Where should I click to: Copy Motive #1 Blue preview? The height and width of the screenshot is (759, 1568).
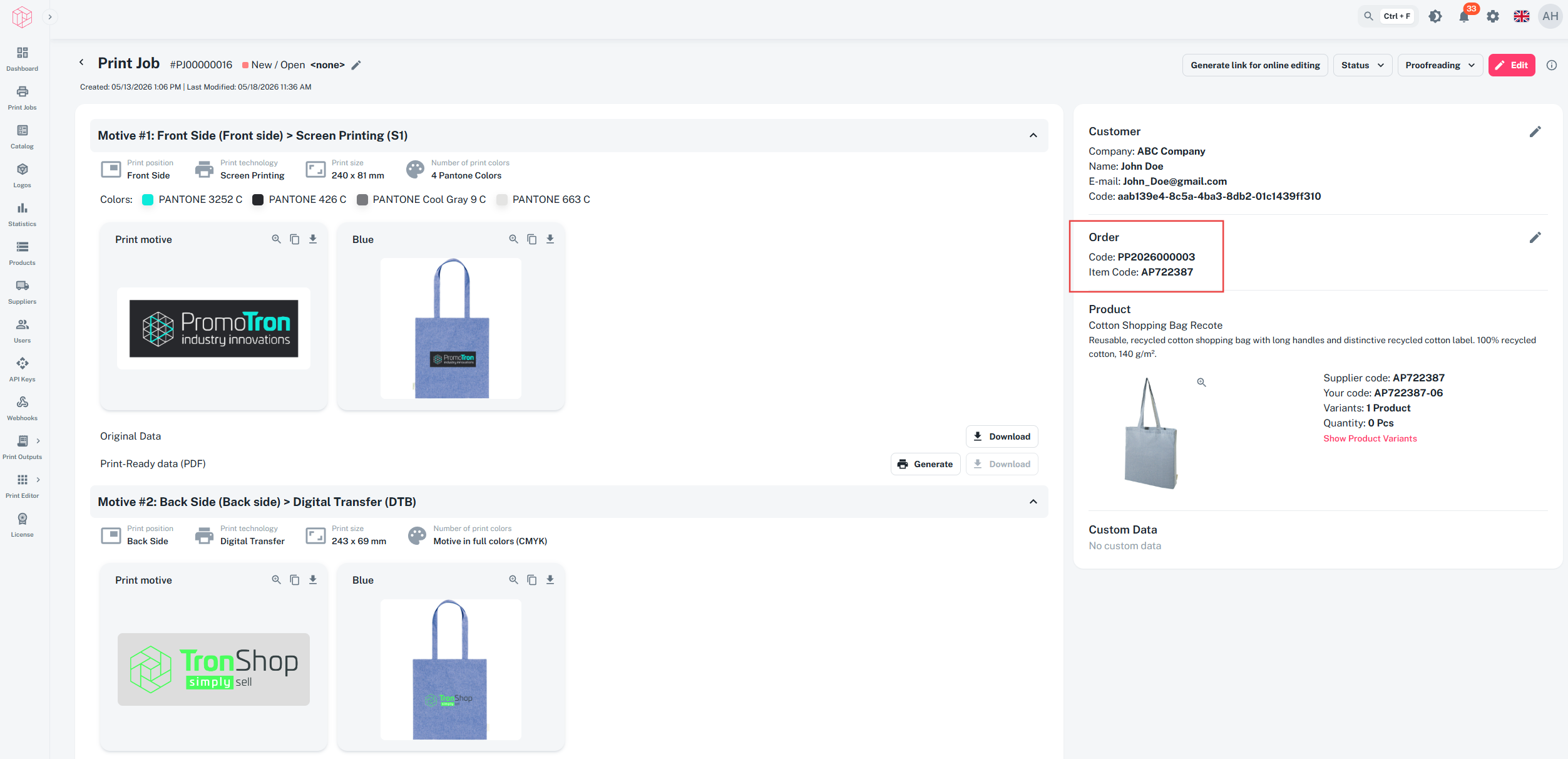(531, 239)
